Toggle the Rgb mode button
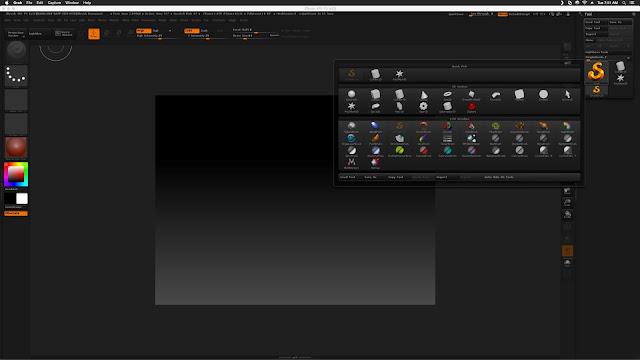The image size is (640, 360). point(156,31)
